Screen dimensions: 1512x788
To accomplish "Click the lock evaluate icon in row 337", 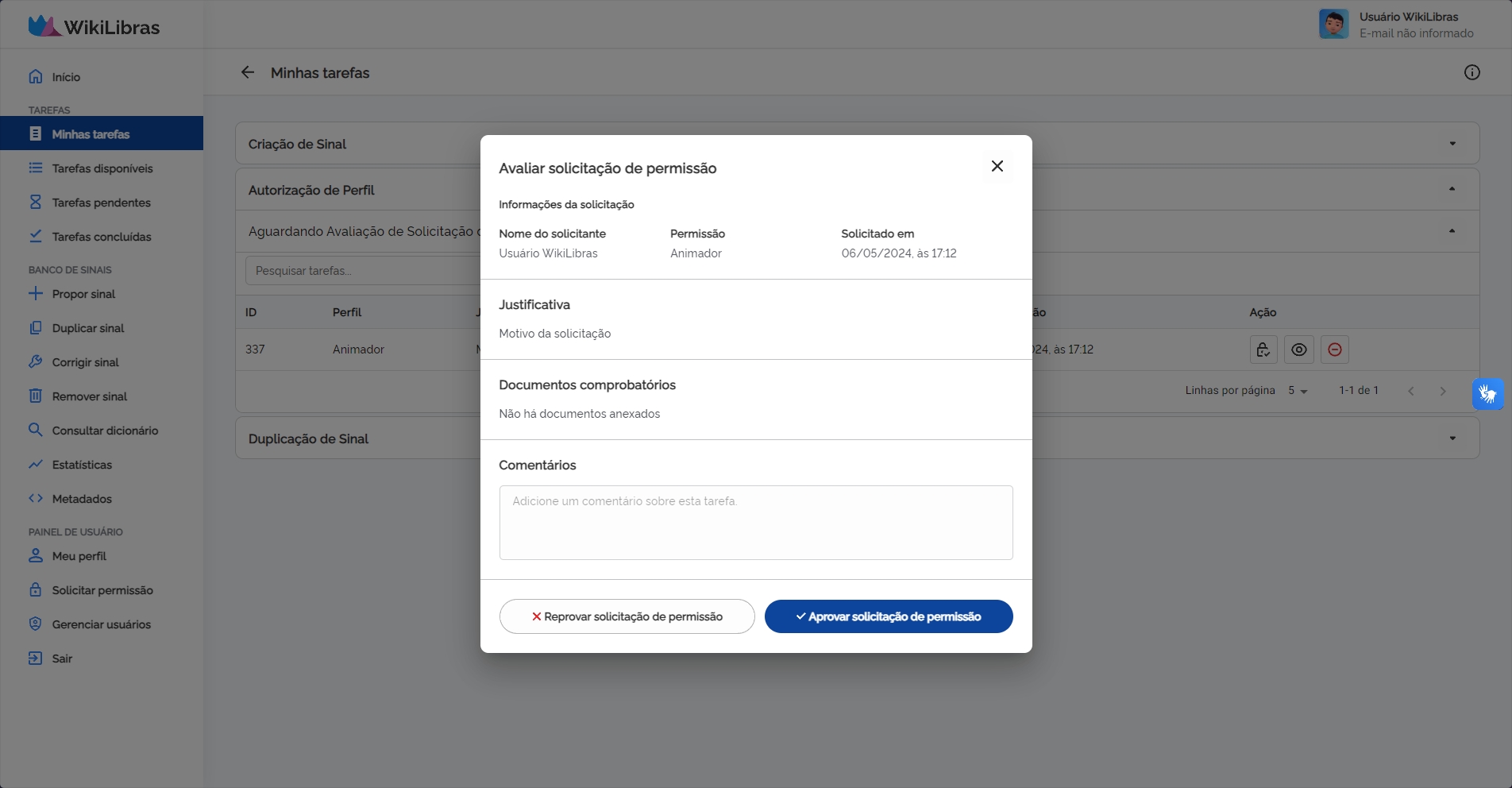I will (x=1263, y=350).
